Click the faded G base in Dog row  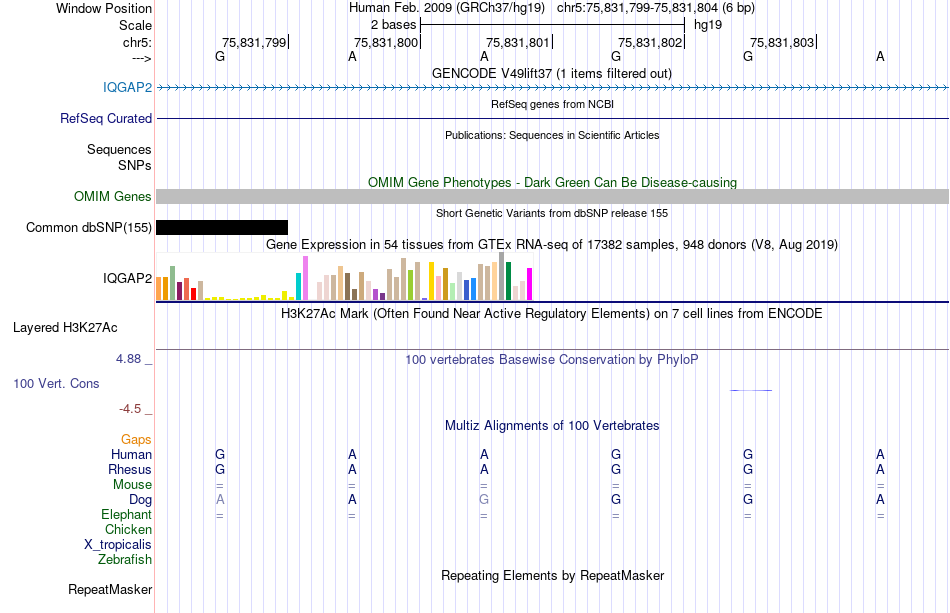(484, 500)
